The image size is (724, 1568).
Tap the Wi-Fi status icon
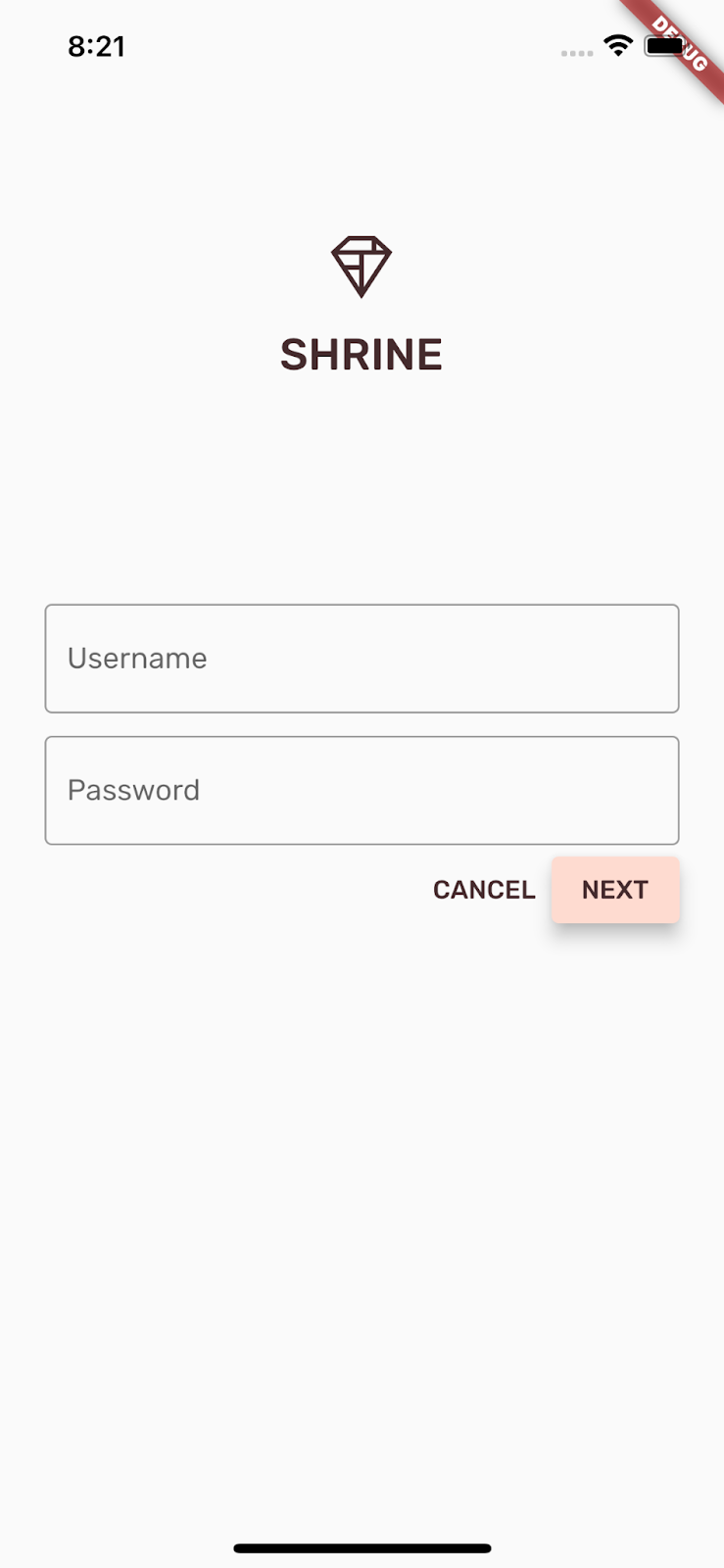pos(618,45)
